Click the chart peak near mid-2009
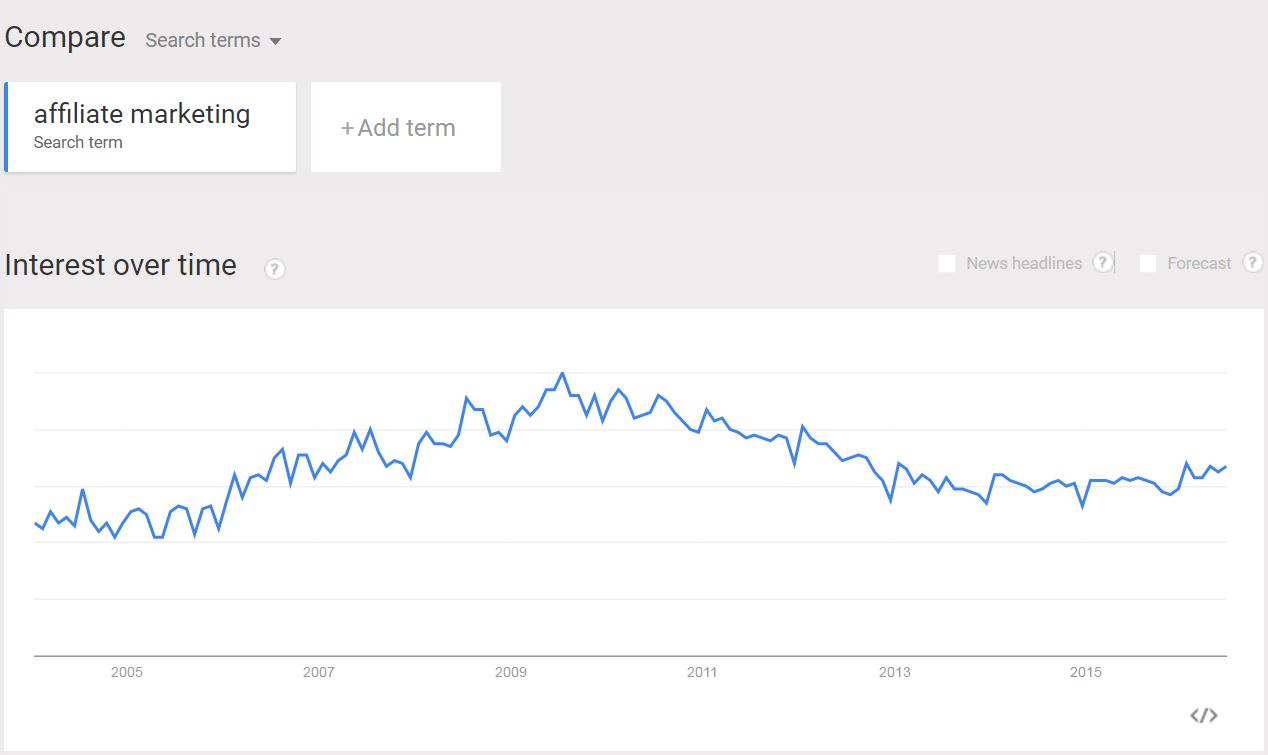 pos(562,373)
